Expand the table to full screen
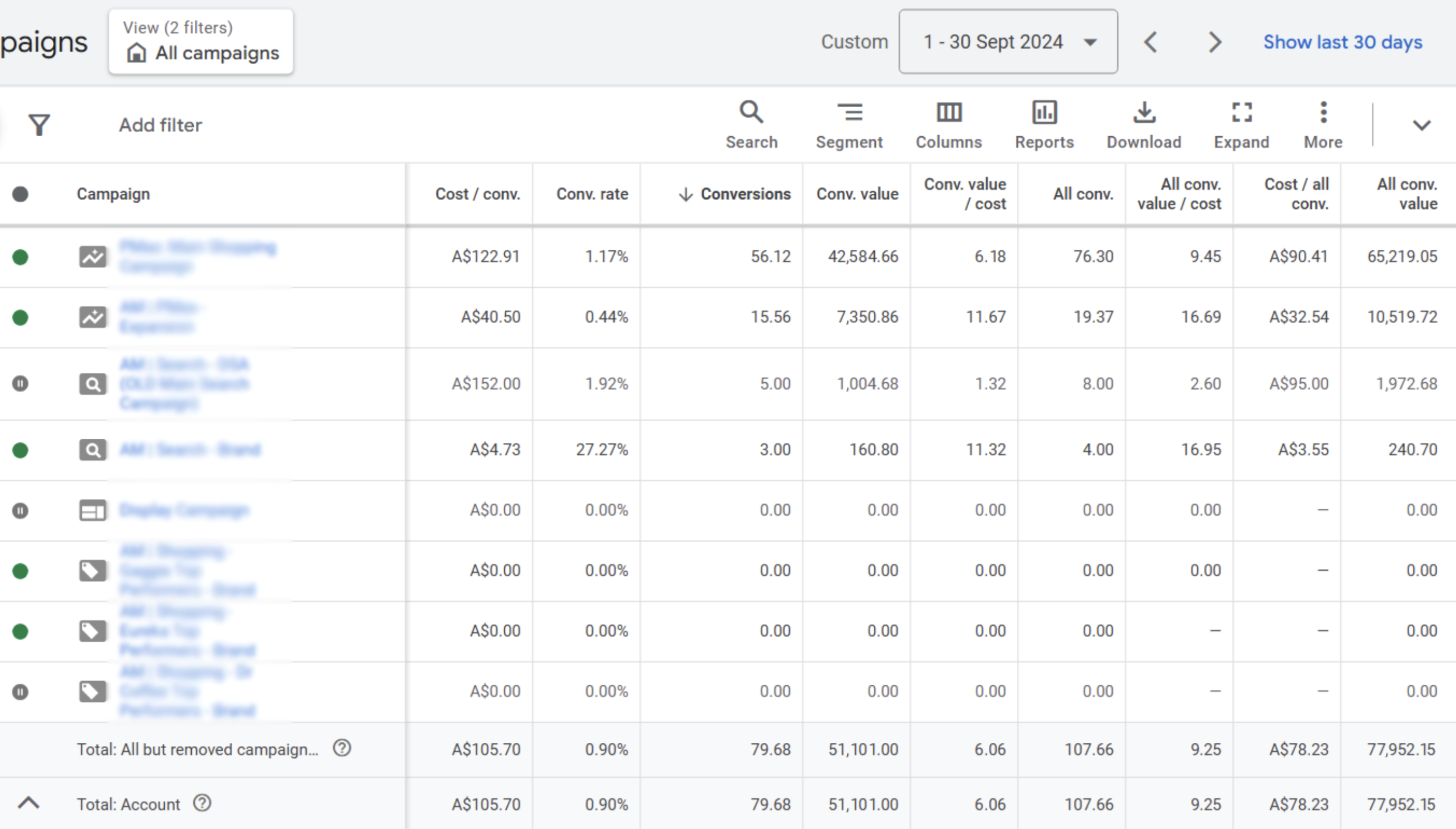 [x=1242, y=125]
